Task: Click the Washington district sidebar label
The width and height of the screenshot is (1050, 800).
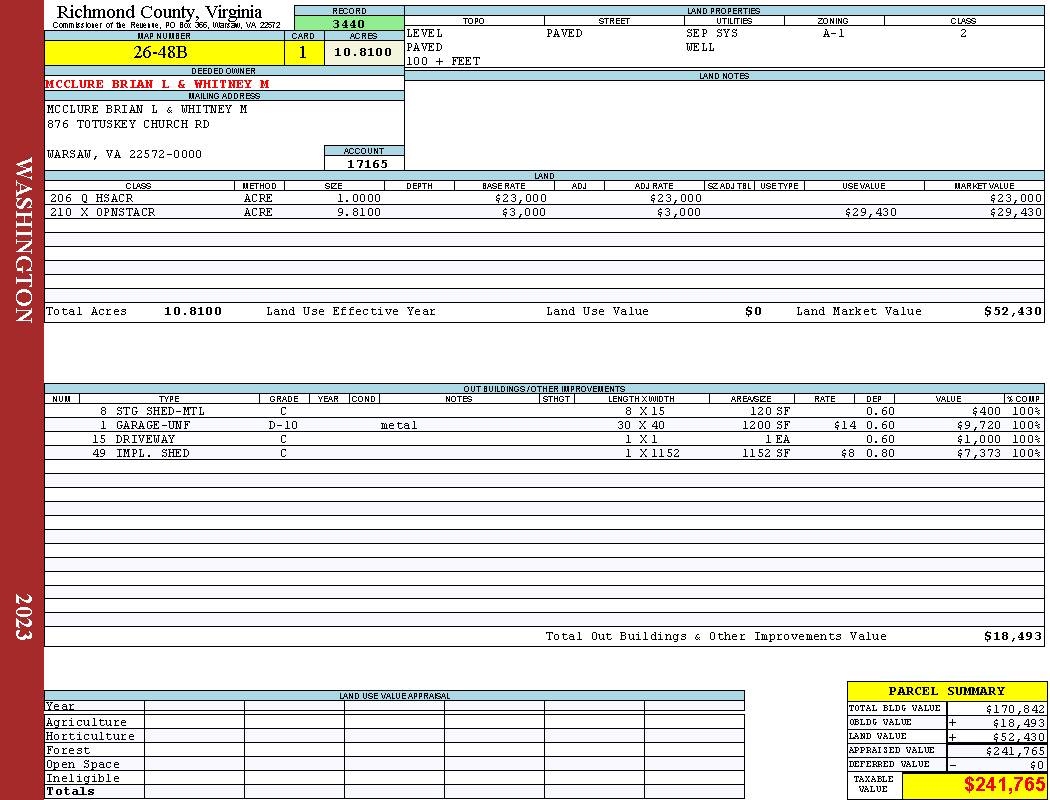Action: coord(23,240)
